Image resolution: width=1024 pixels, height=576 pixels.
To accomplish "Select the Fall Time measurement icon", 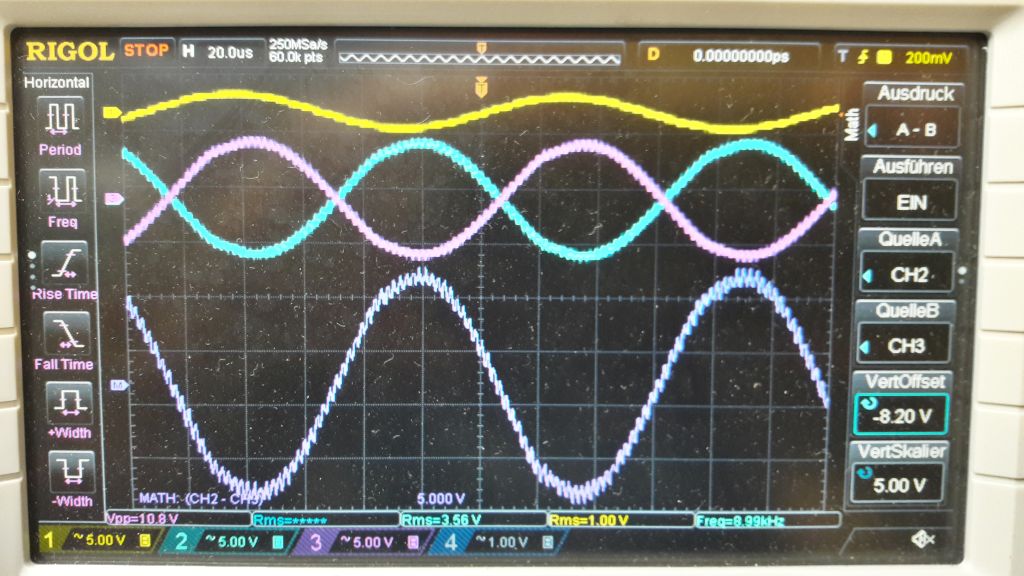I will pyautogui.click(x=67, y=334).
